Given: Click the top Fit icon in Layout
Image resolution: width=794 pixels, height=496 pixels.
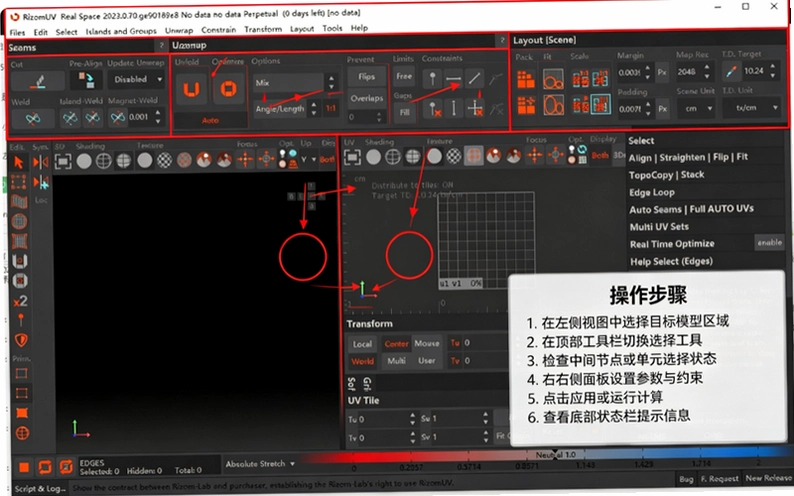Looking at the screenshot, I should click(553, 80).
